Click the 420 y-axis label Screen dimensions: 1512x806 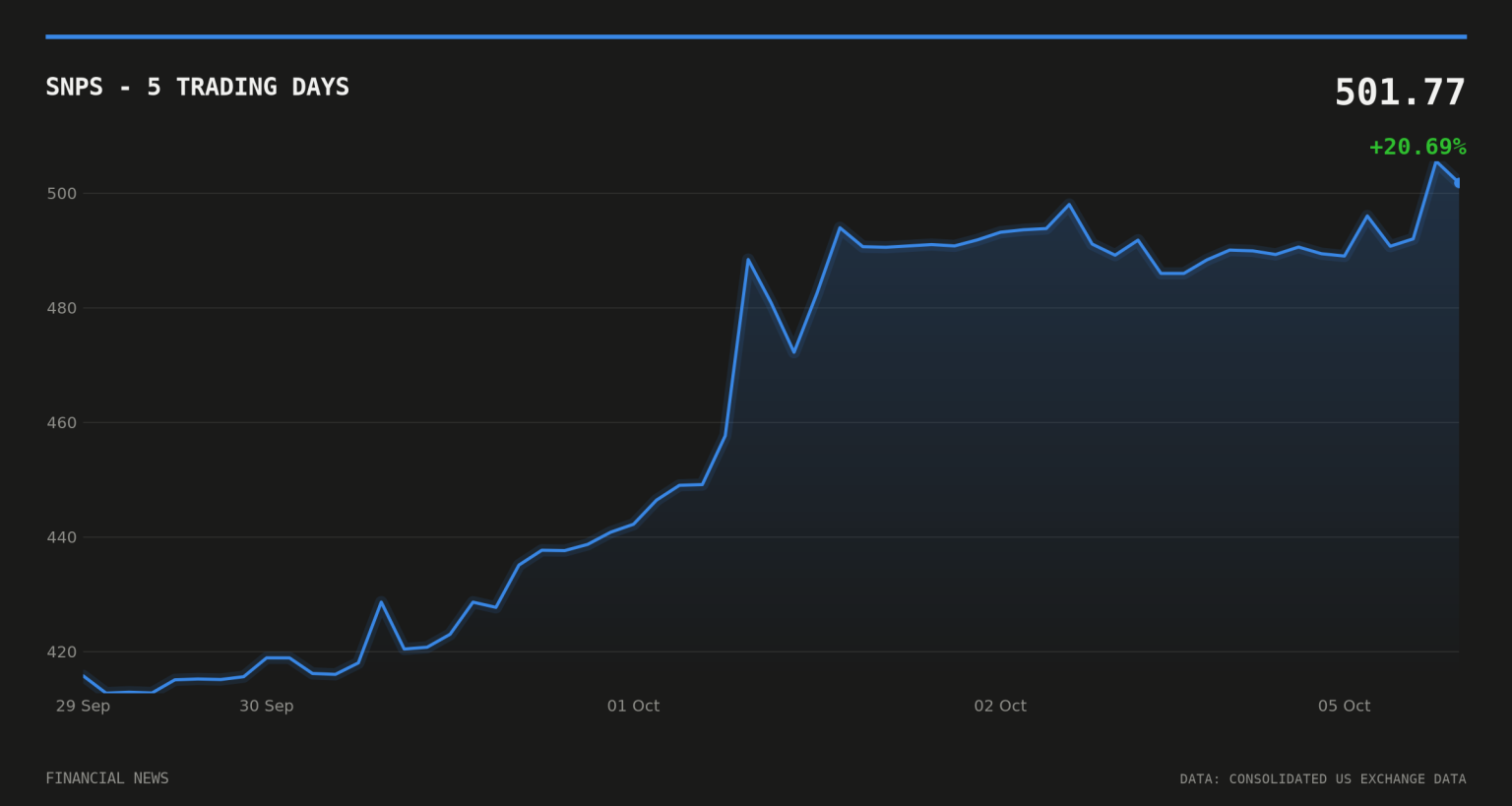(x=61, y=651)
